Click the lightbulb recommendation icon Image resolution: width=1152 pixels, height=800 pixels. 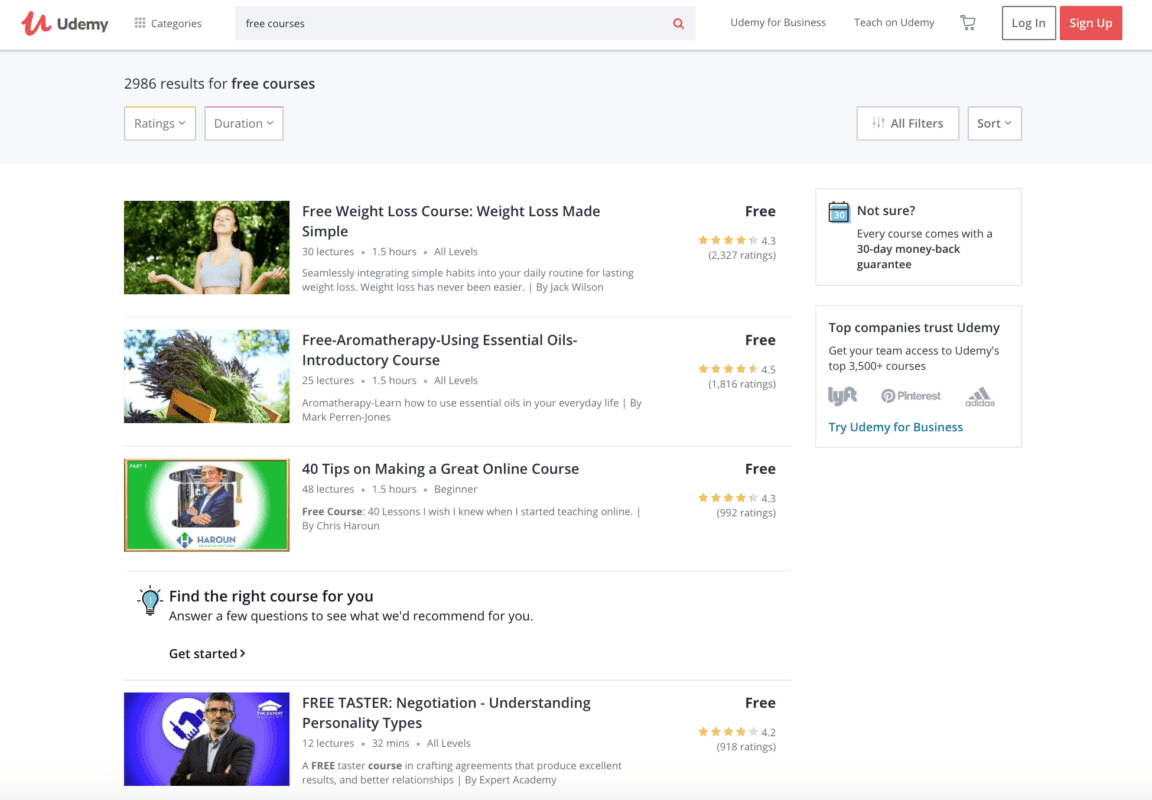pyautogui.click(x=149, y=600)
